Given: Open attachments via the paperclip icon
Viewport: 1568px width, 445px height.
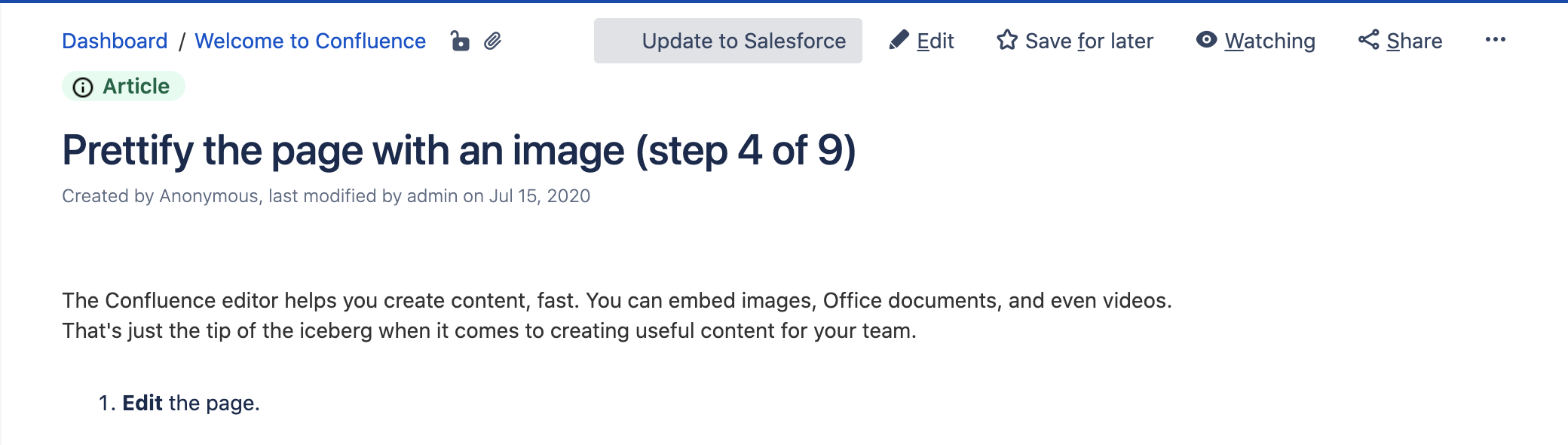Looking at the screenshot, I should (x=493, y=41).
